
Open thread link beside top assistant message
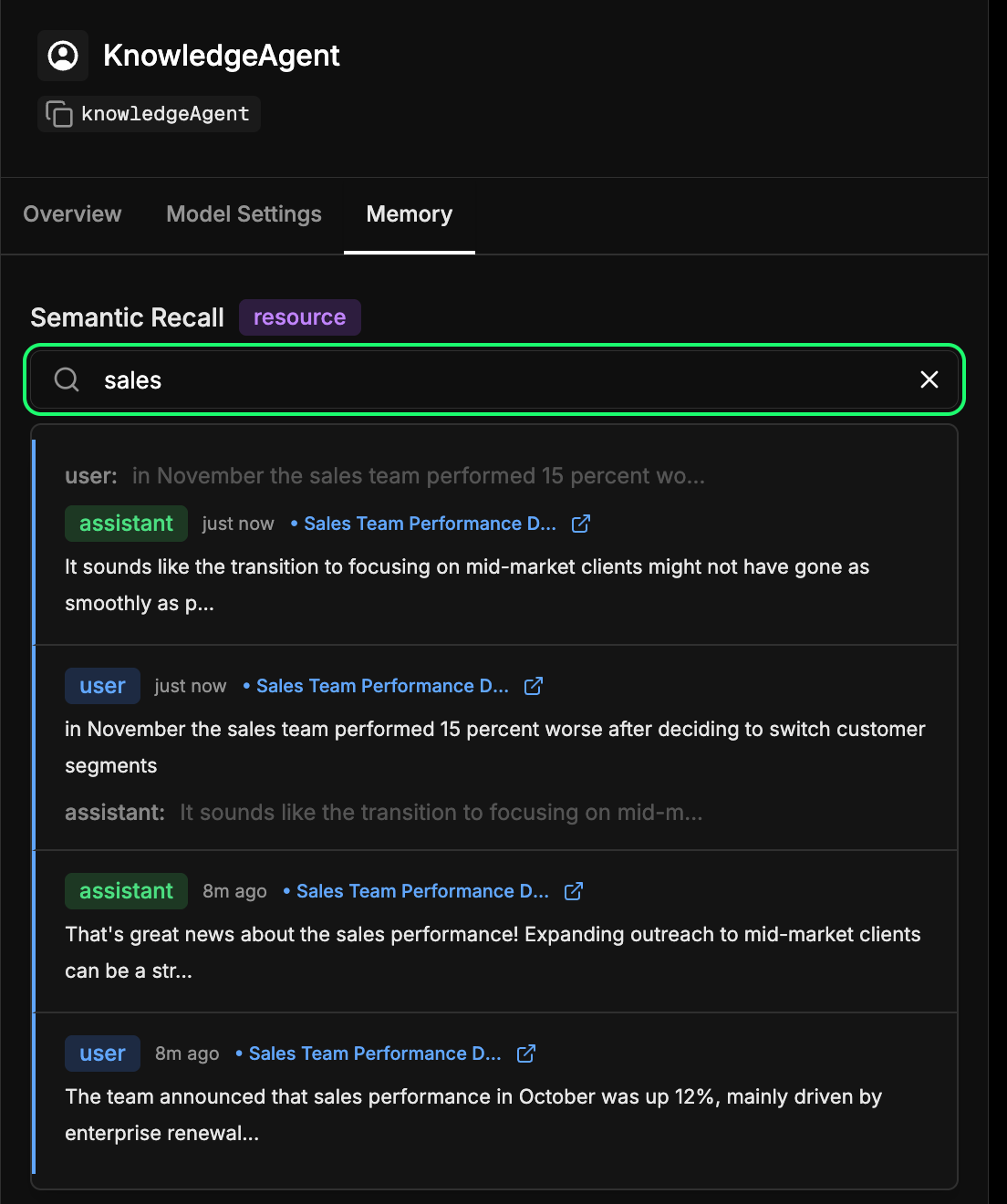pyautogui.click(x=581, y=524)
